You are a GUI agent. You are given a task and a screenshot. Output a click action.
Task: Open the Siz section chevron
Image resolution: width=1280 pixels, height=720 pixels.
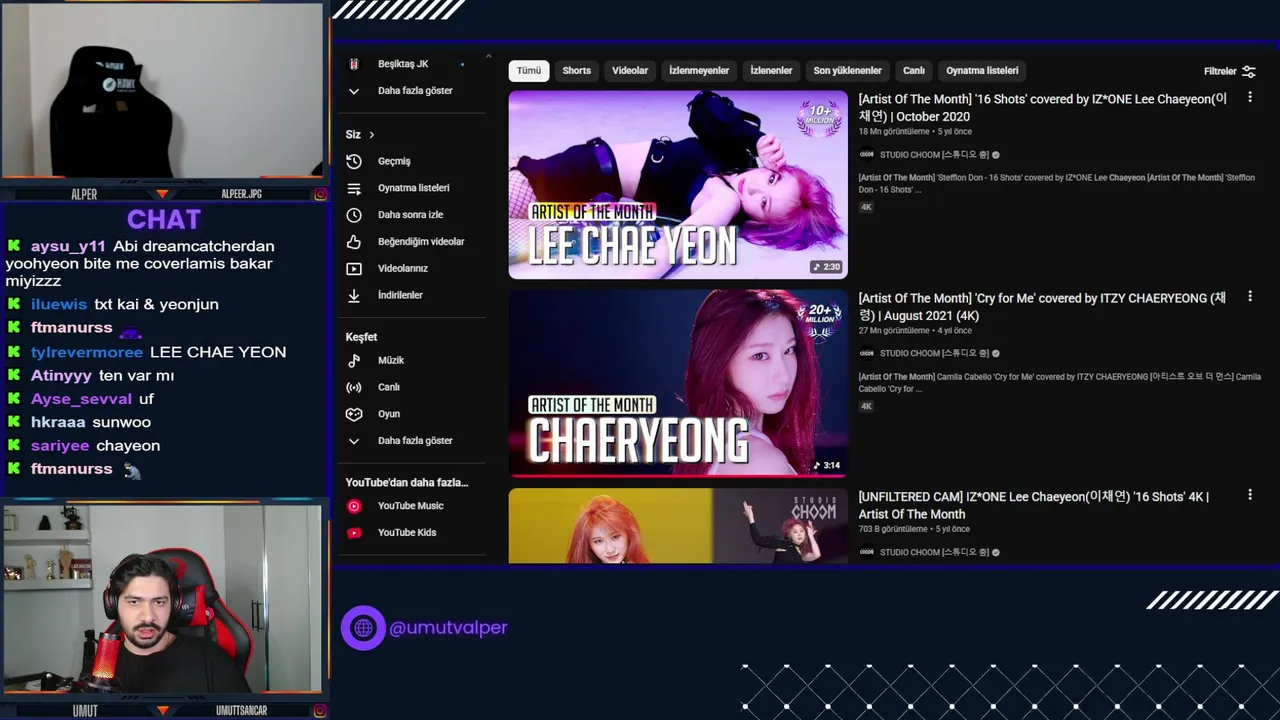[x=371, y=135]
